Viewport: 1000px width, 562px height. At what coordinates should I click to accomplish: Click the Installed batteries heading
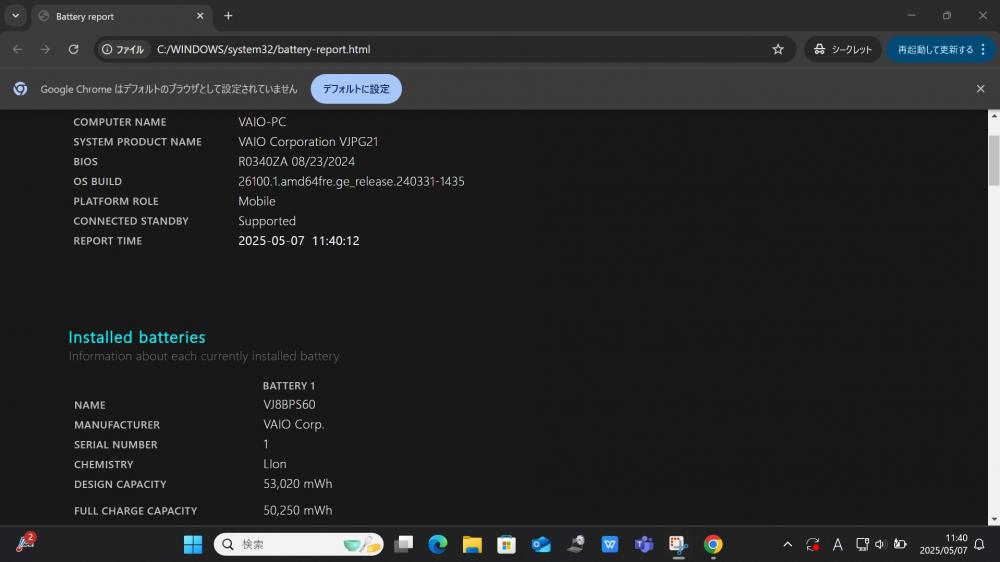[136, 337]
